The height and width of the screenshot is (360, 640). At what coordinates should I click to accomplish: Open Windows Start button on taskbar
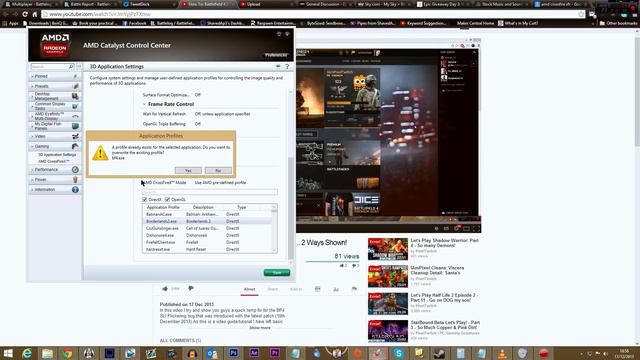[x=8, y=353]
